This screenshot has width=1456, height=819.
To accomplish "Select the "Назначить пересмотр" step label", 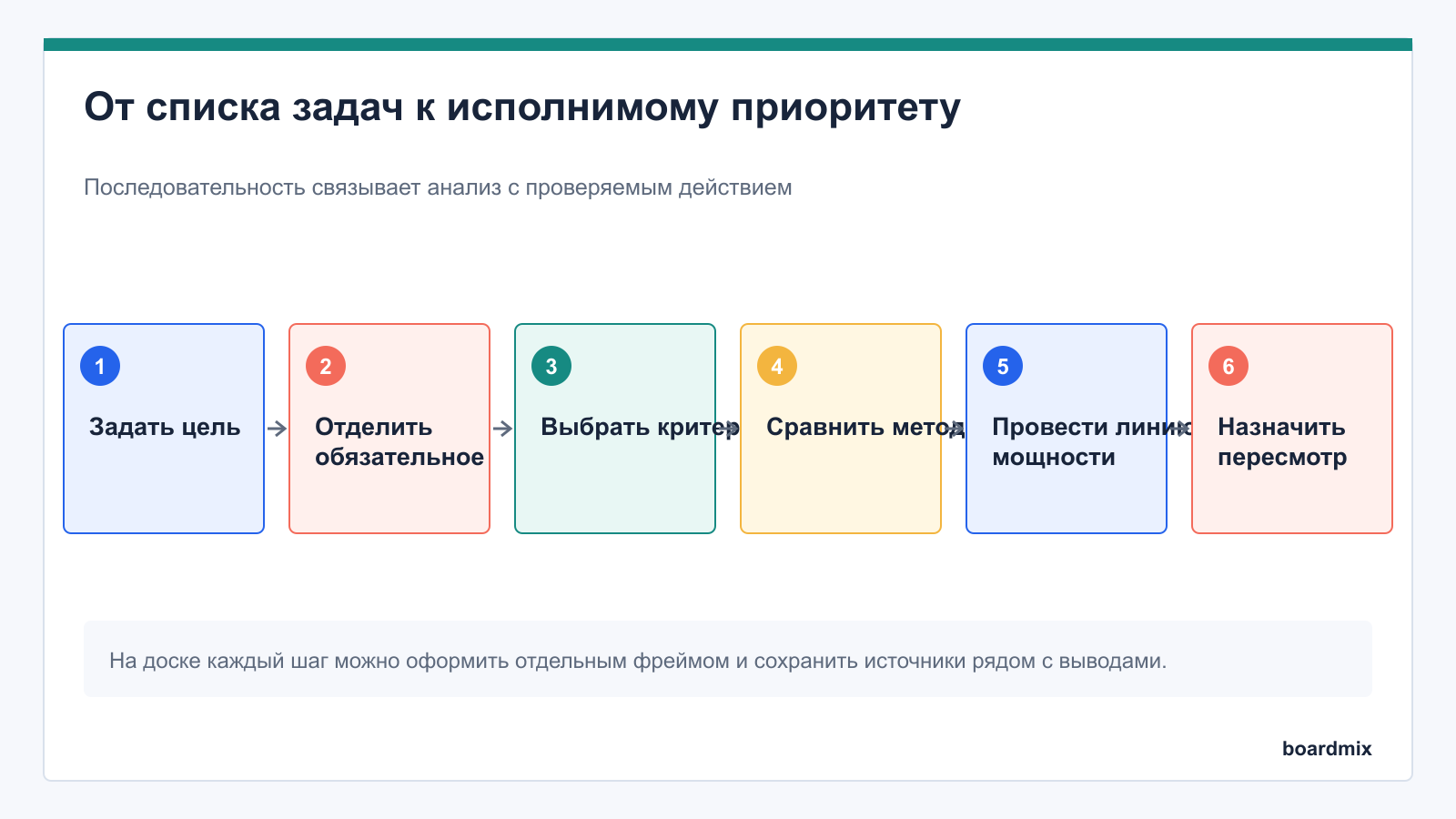I will click(x=1282, y=441).
